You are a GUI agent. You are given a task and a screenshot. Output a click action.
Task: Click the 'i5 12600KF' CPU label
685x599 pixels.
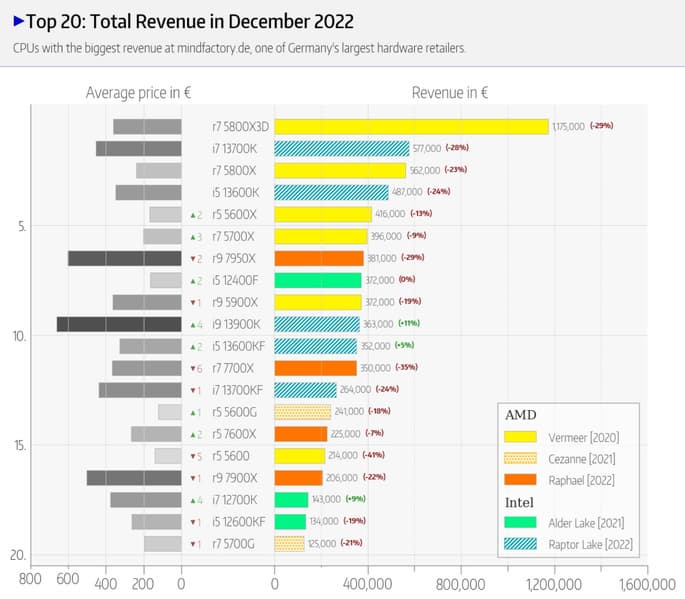pyautogui.click(x=239, y=522)
